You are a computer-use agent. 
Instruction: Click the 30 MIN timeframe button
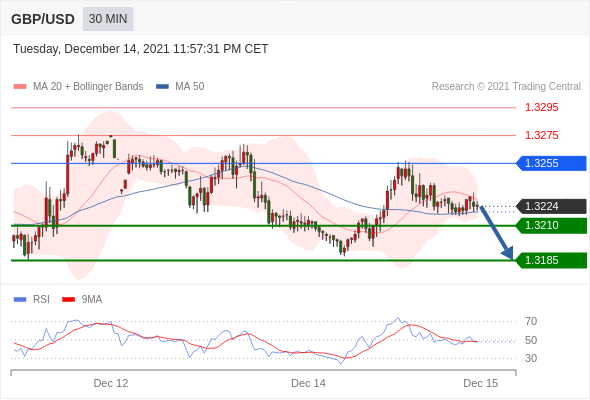[108, 19]
